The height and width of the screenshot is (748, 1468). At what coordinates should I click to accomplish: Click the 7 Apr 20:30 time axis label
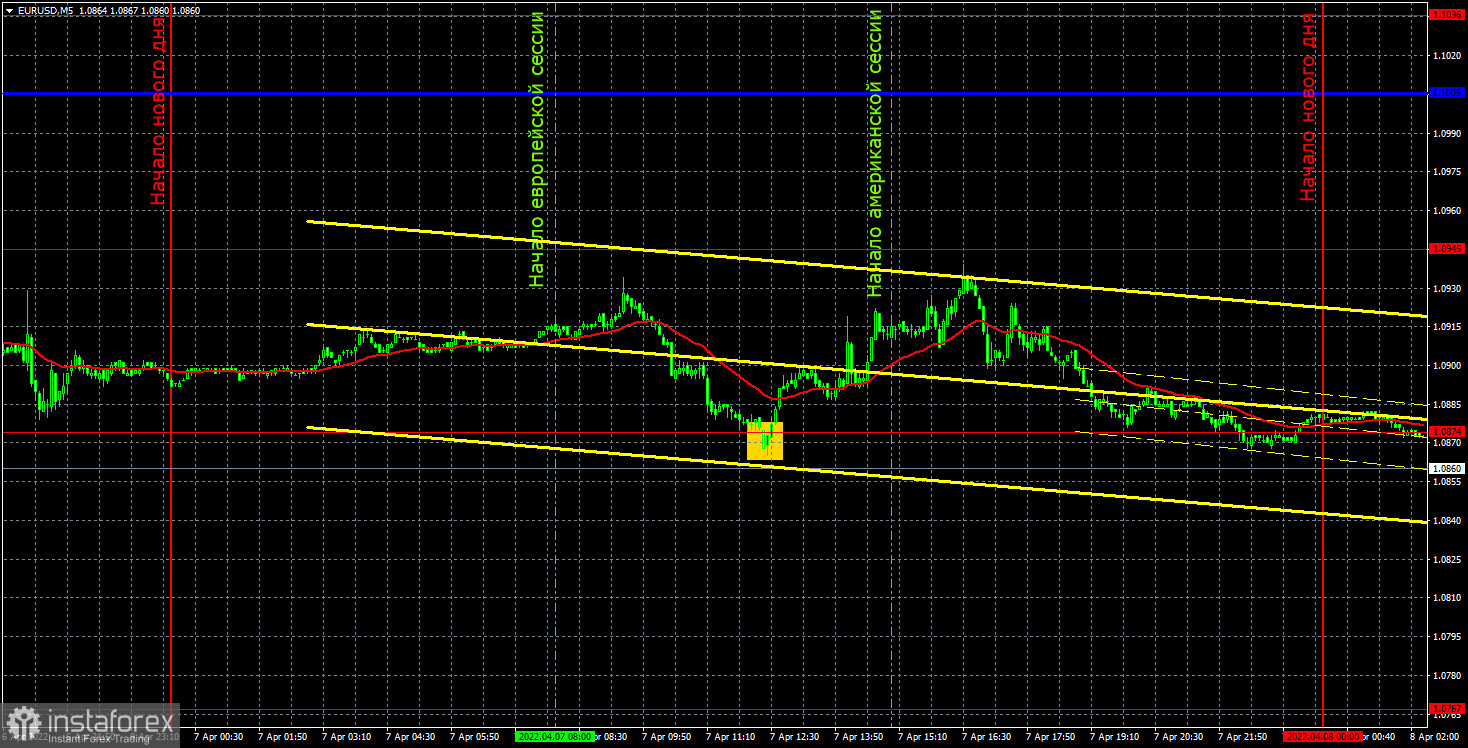[x=1181, y=736]
